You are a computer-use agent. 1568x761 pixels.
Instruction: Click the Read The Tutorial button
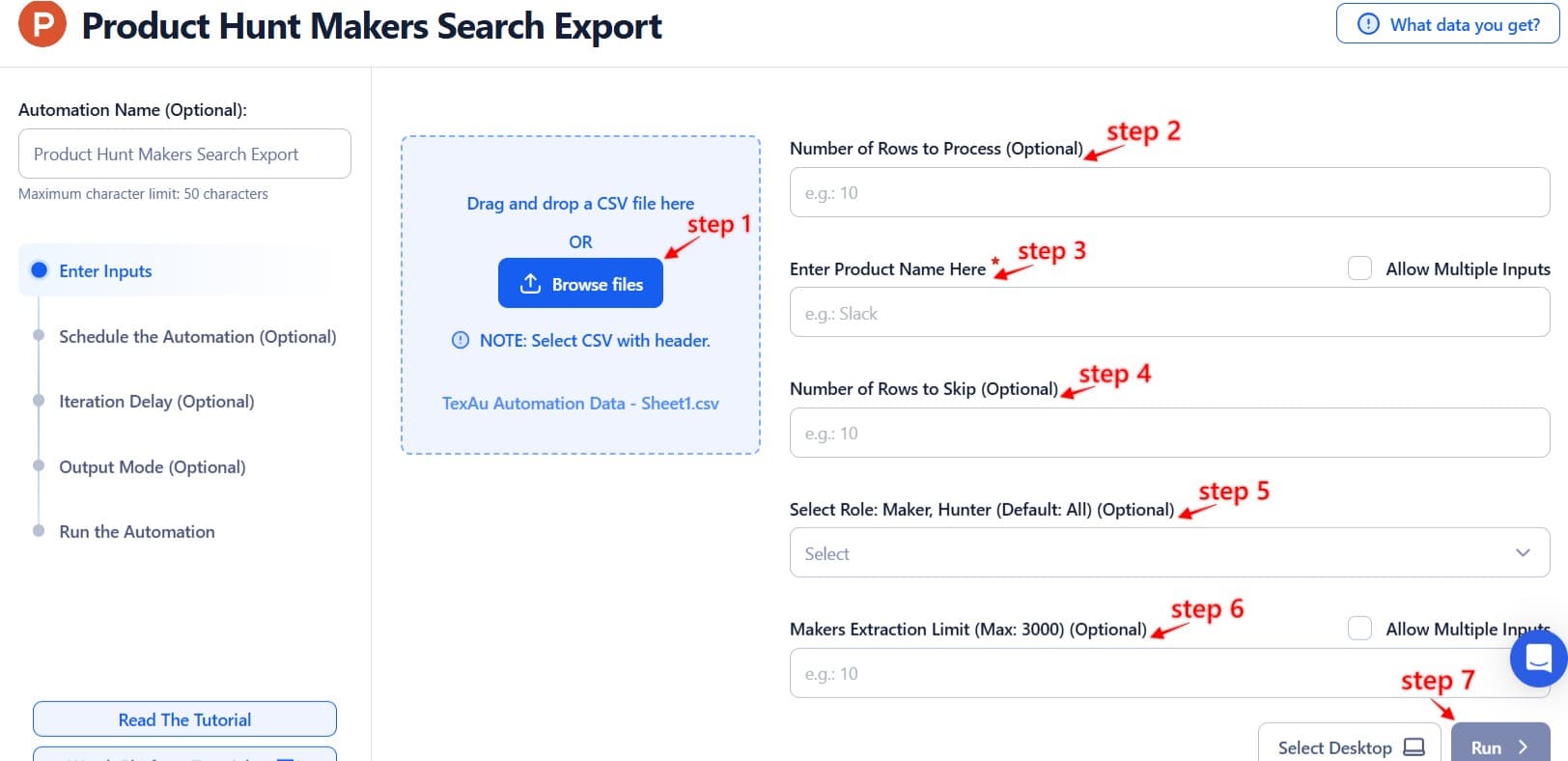(184, 719)
